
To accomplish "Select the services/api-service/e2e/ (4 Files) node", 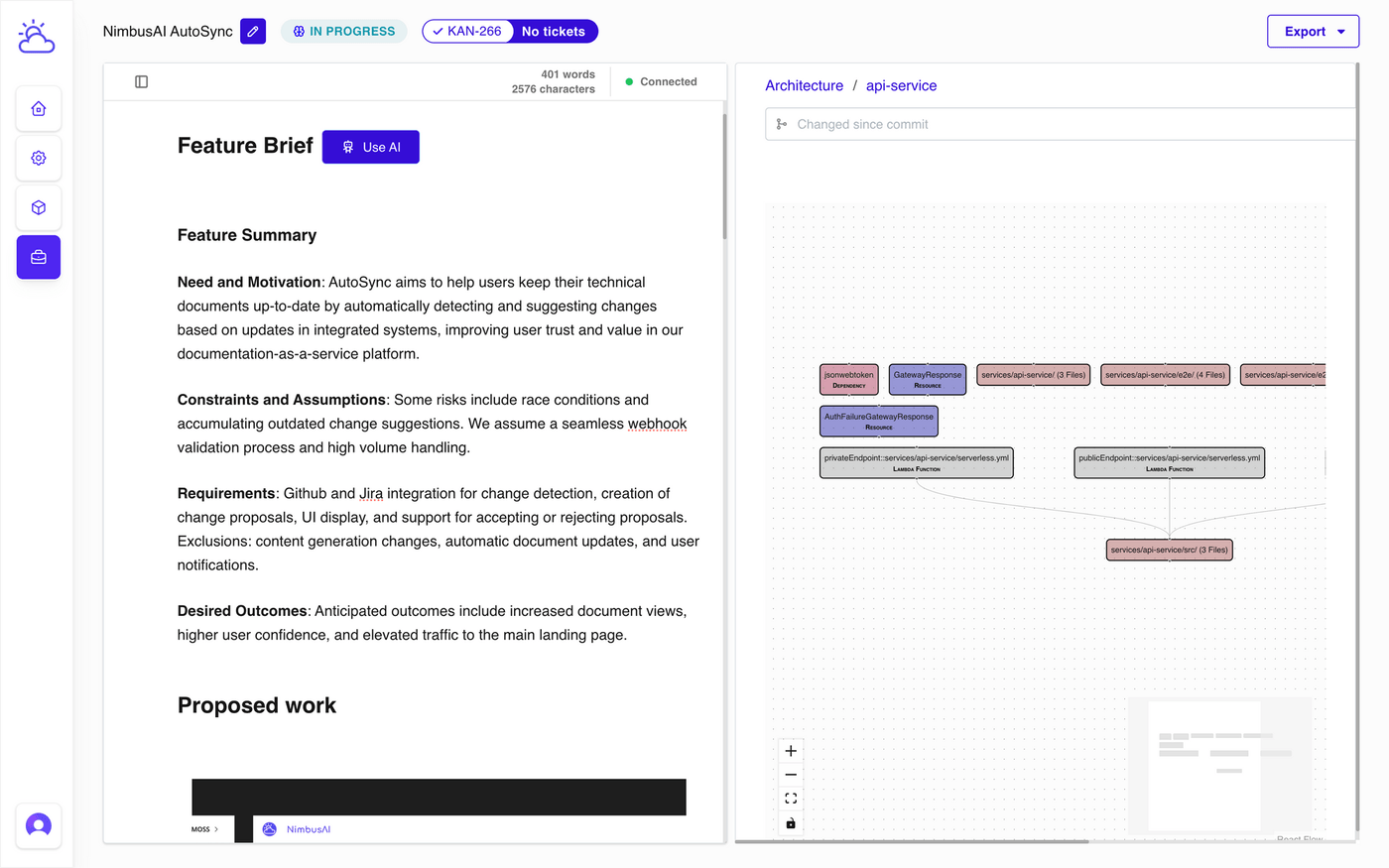I will pyautogui.click(x=1166, y=375).
